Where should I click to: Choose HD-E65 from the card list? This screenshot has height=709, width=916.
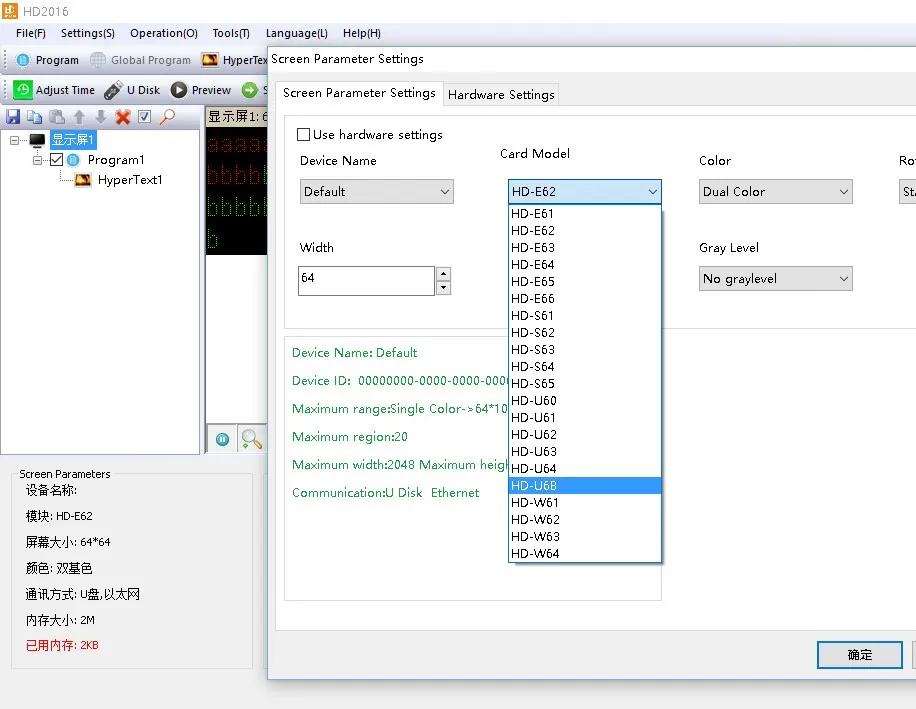pos(585,281)
